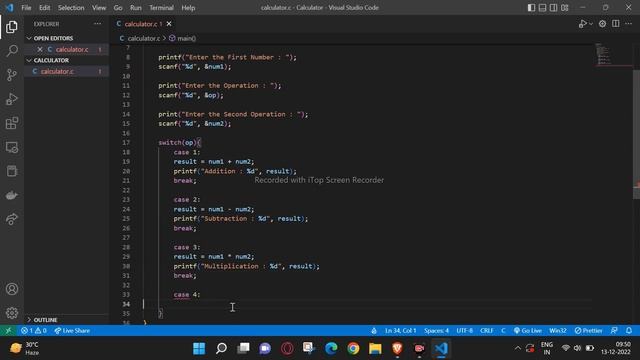The height and width of the screenshot is (360, 640).
Task: Change indentation via Spaces: 4
Action: (x=436, y=331)
